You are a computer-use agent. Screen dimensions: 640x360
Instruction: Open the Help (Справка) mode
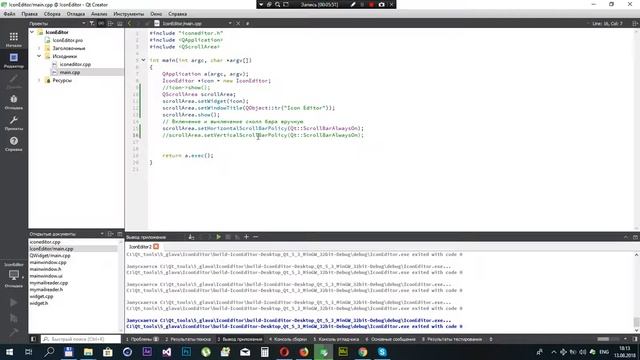click(13, 143)
